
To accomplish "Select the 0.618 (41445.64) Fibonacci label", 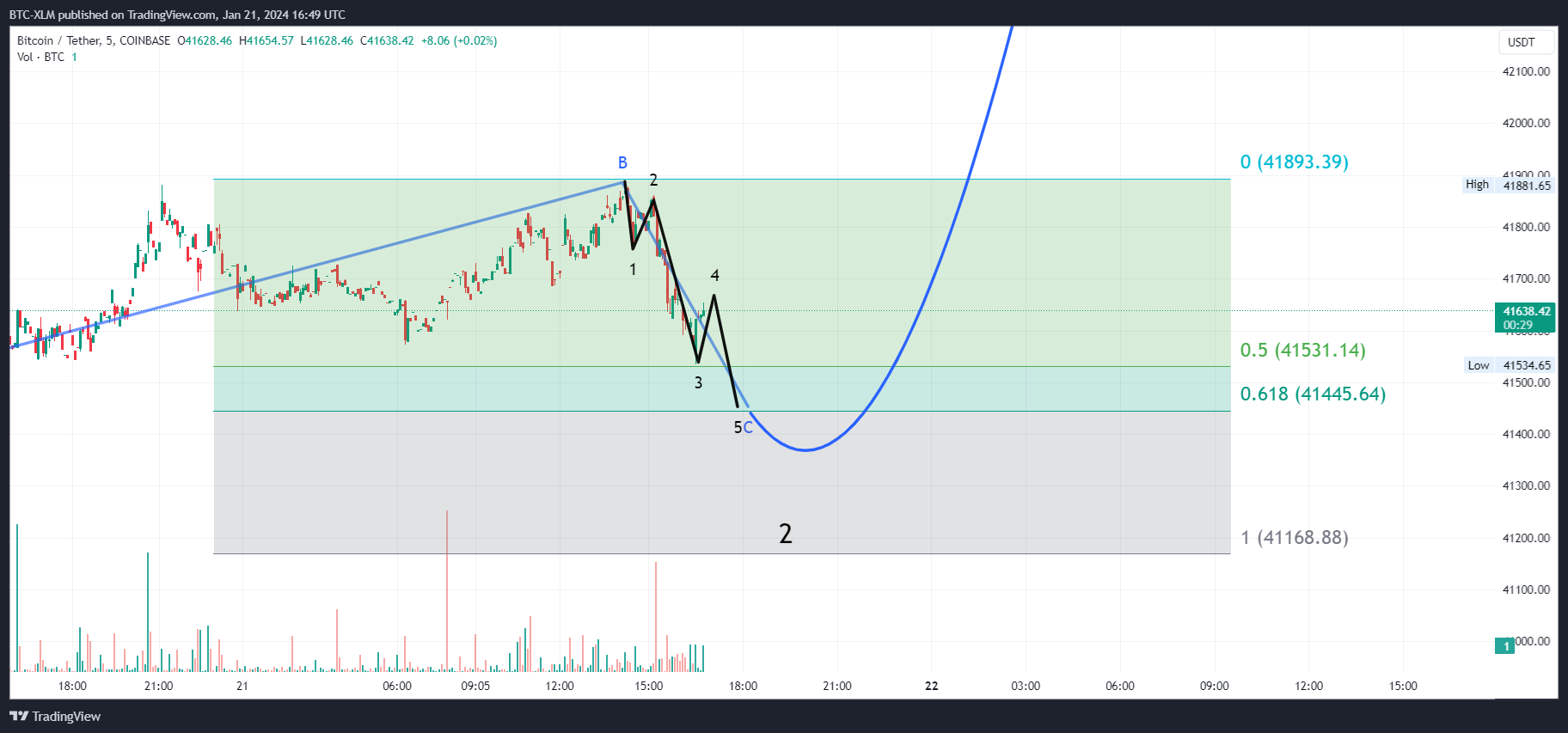I will pyautogui.click(x=1313, y=394).
